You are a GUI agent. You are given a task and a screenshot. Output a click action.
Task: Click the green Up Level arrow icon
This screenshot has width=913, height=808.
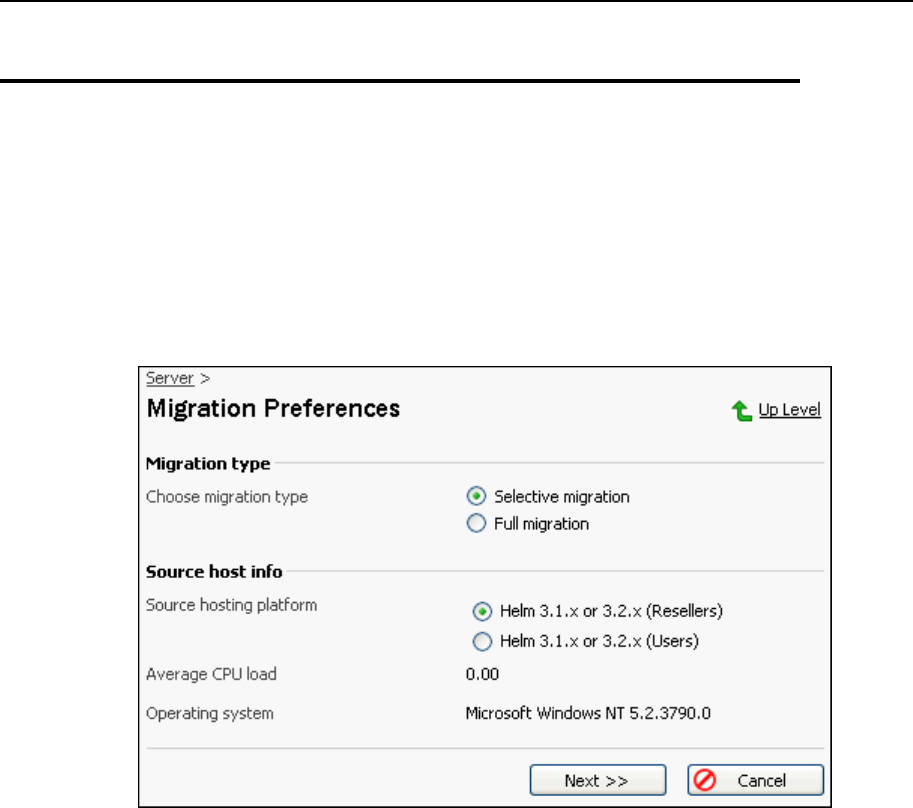click(x=743, y=411)
